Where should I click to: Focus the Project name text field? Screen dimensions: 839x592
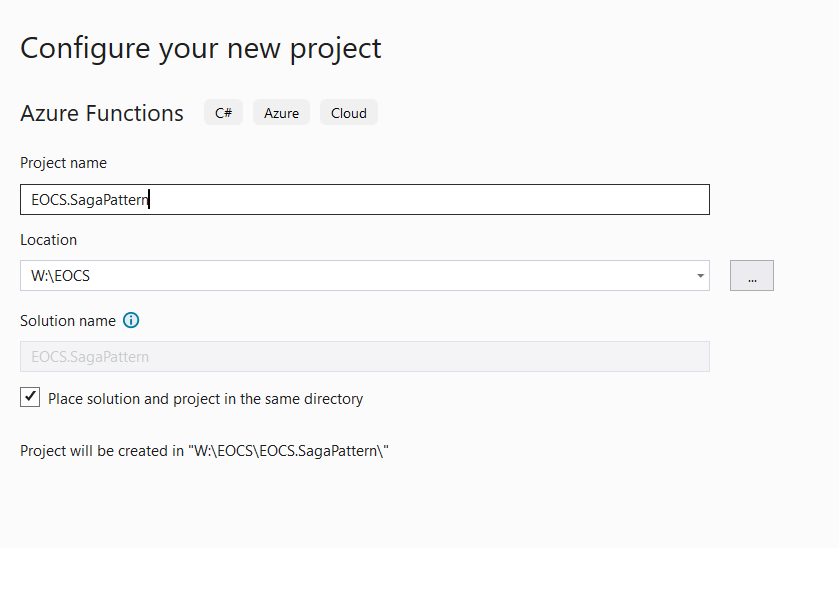click(x=365, y=200)
